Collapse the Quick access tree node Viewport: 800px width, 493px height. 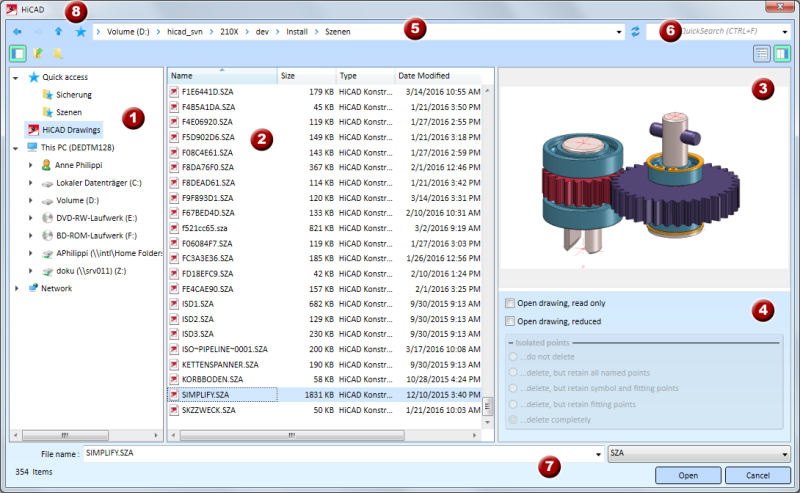(x=16, y=78)
